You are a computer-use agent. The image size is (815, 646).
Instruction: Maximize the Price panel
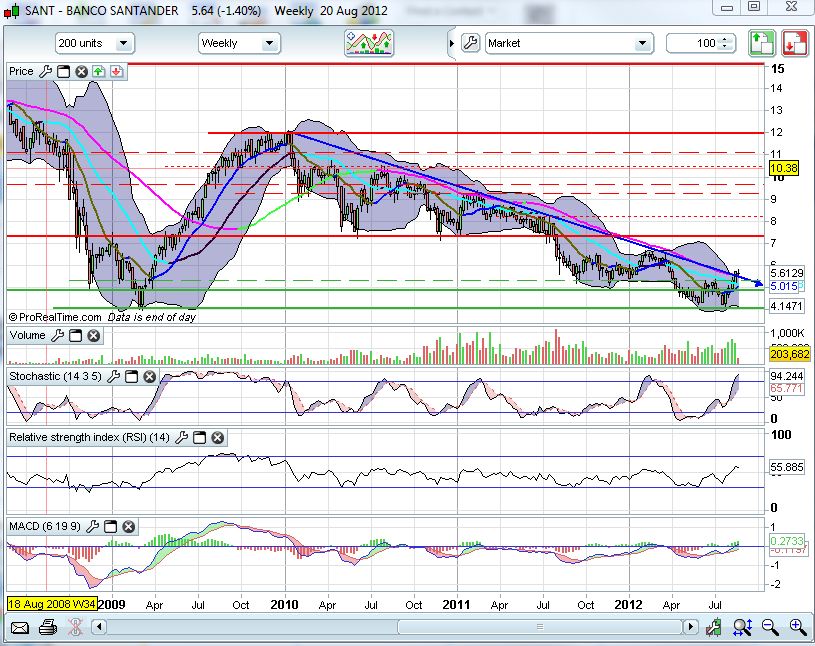pyautogui.click(x=63, y=72)
